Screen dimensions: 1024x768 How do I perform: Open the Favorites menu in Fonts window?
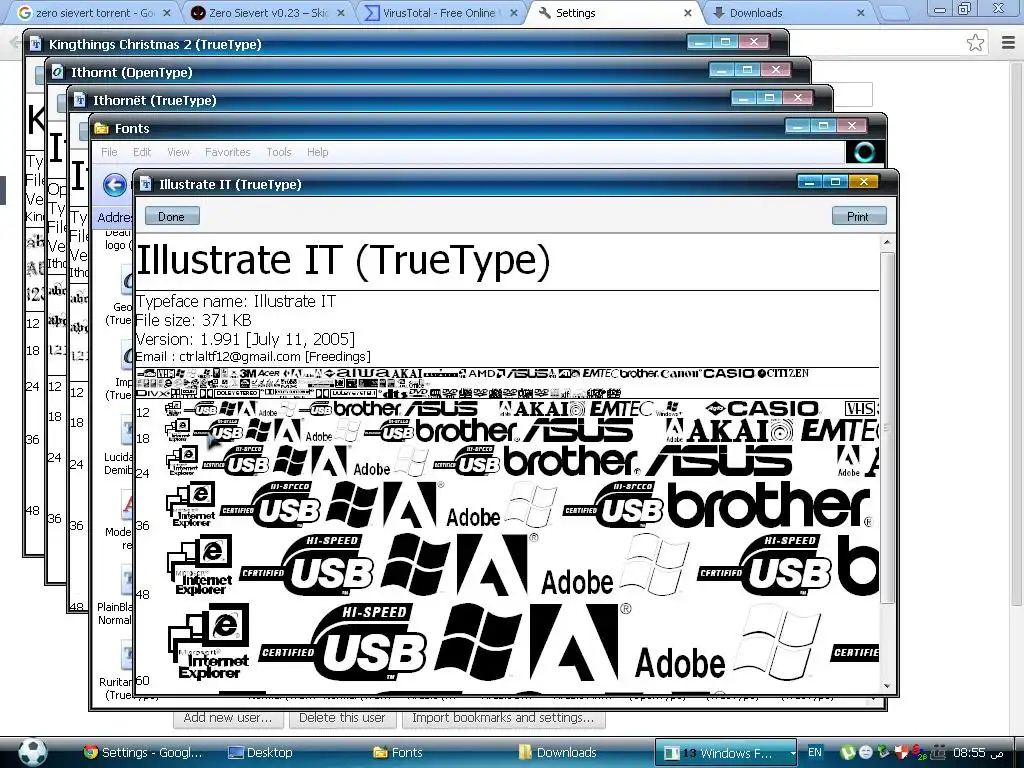click(227, 152)
